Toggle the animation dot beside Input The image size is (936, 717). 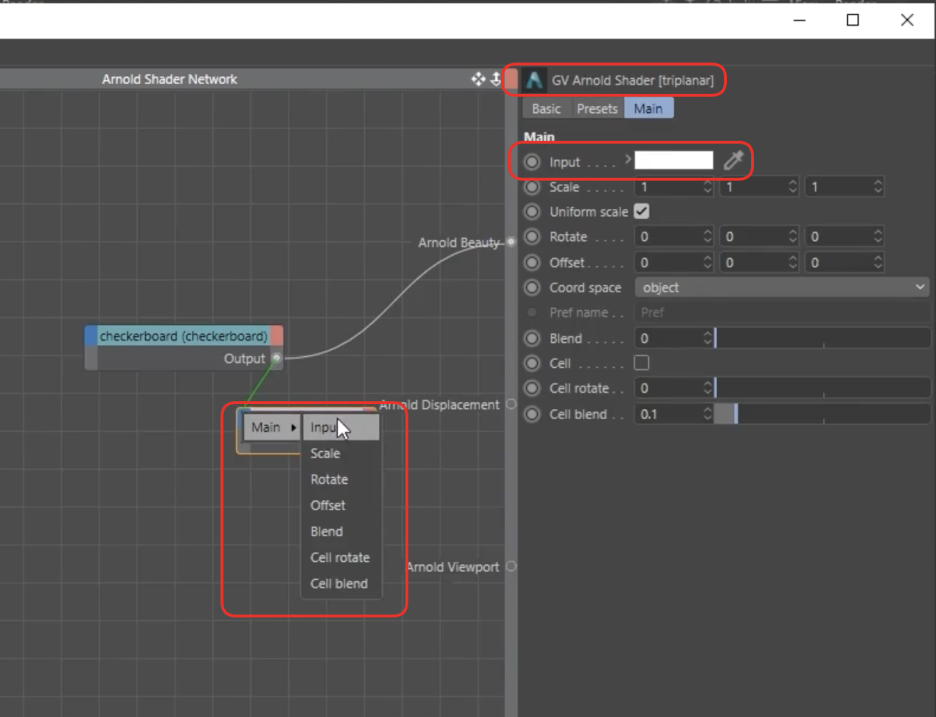[532, 162]
